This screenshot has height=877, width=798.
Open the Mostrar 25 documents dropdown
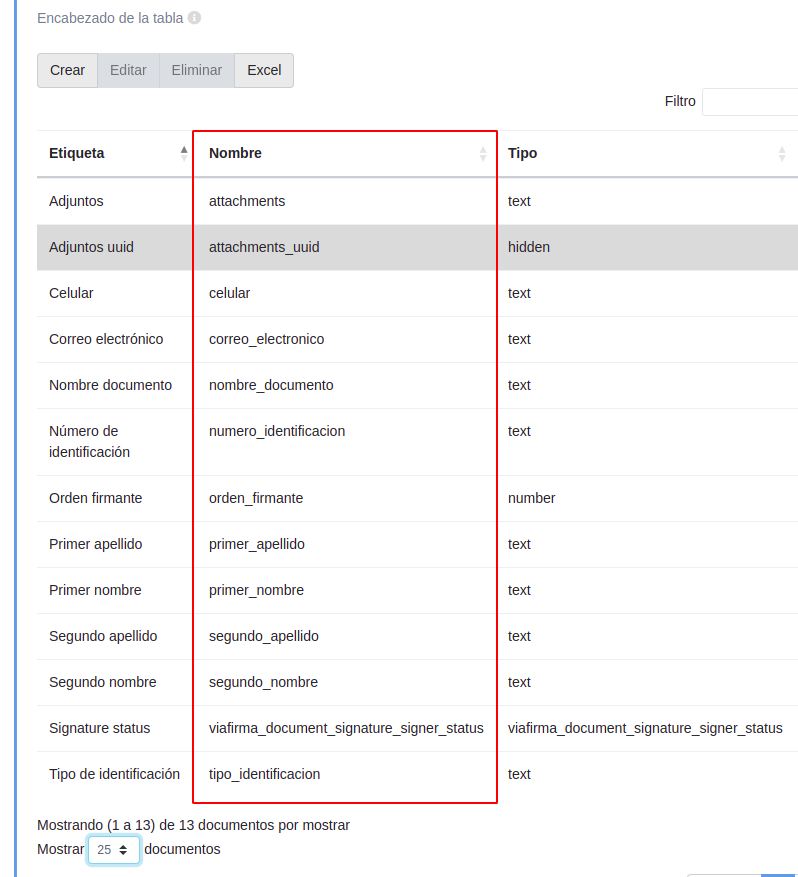click(114, 850)
